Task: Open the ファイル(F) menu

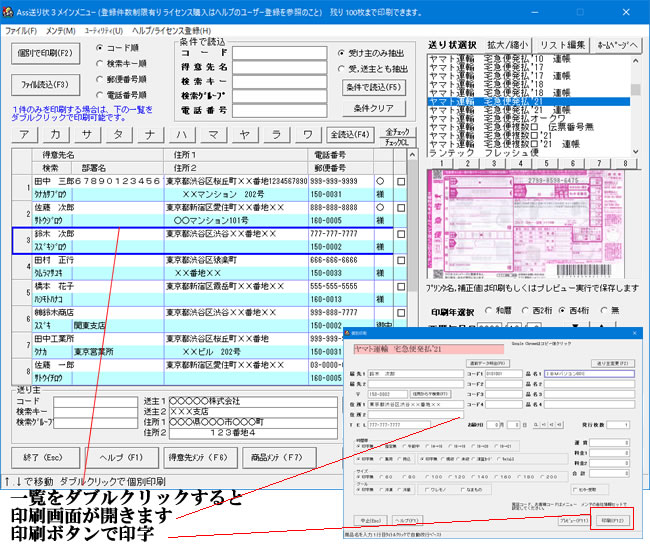Action: pyautogui.click(x=21, y=32)
